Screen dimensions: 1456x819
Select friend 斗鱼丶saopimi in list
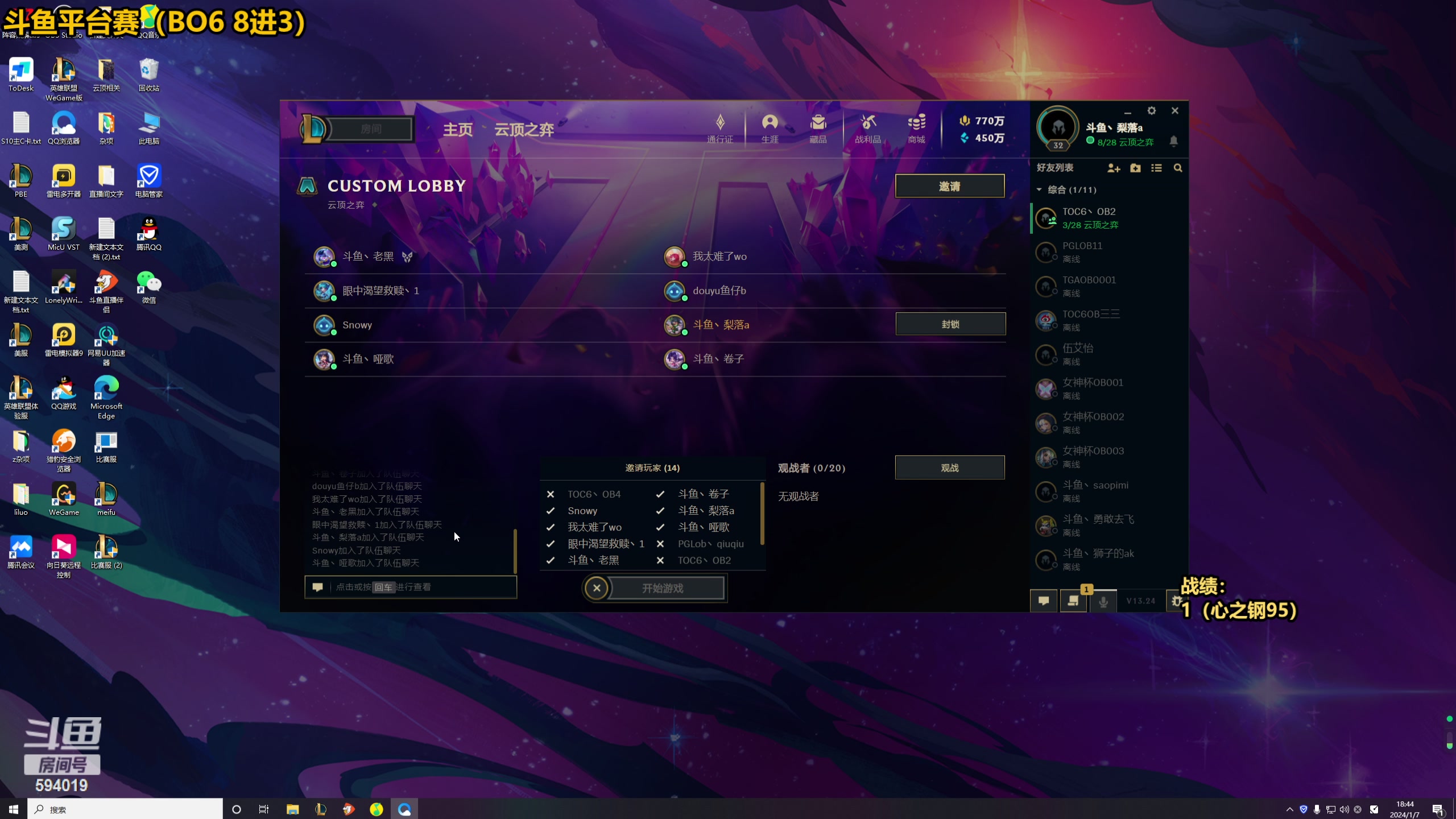tap(1109, 491)
